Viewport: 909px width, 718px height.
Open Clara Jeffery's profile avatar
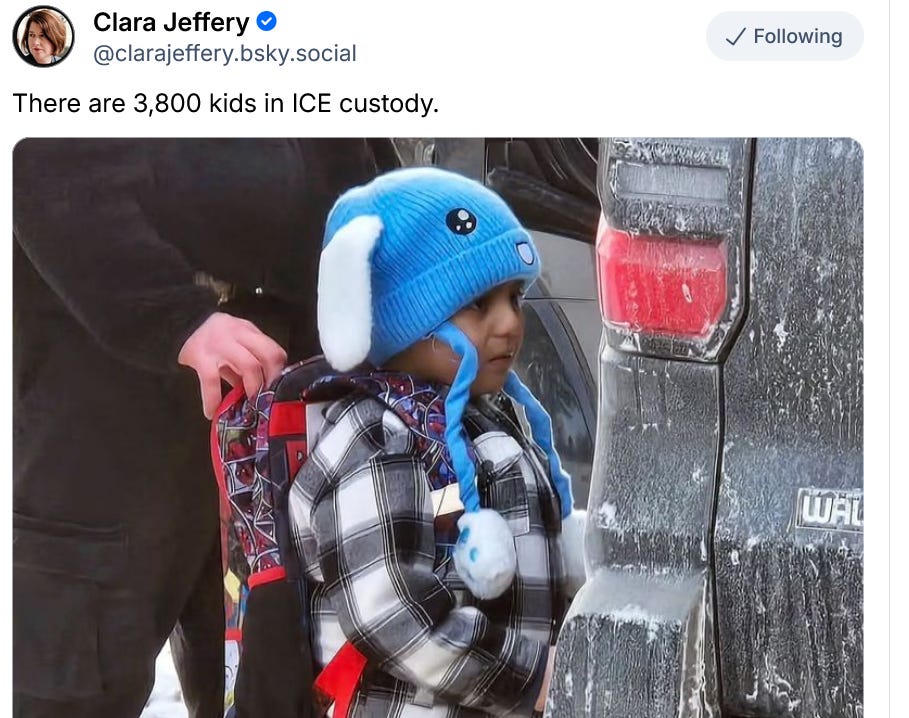coord(43,36)
